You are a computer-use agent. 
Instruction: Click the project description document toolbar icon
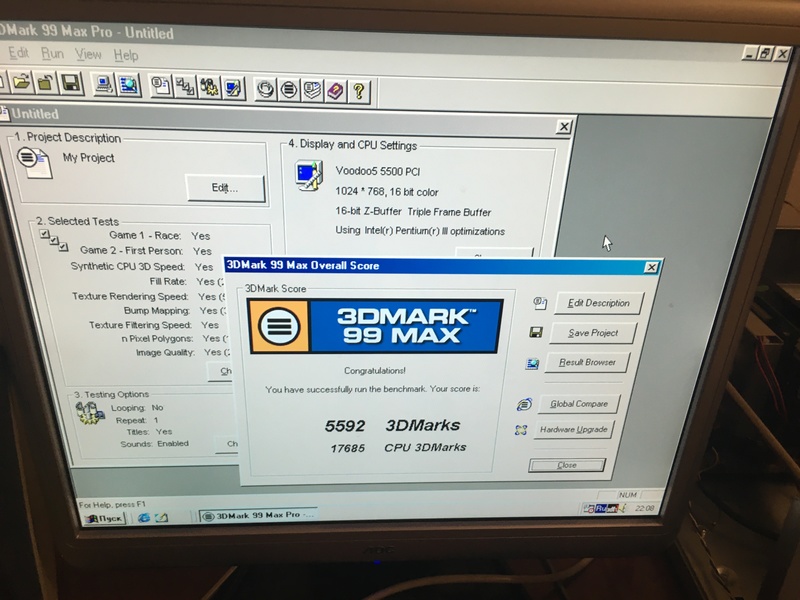pos(161,86)
